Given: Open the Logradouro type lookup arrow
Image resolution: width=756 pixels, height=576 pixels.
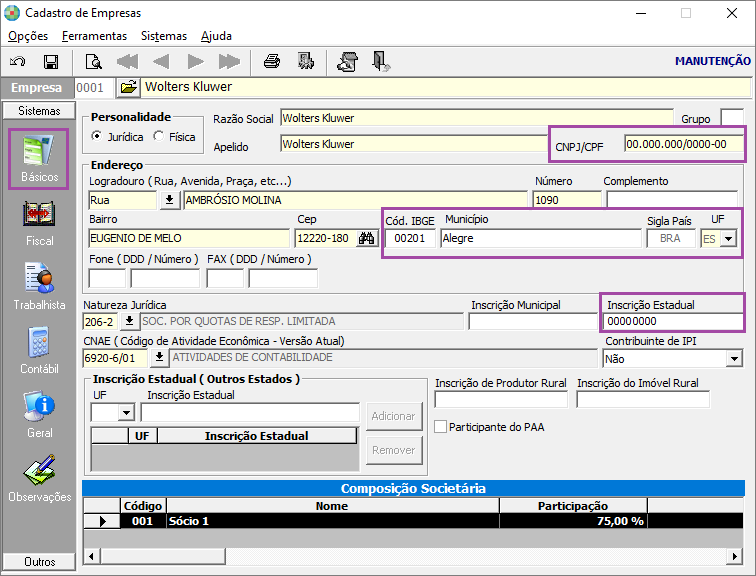Looking at the screenshot, I should pos(169,200).
